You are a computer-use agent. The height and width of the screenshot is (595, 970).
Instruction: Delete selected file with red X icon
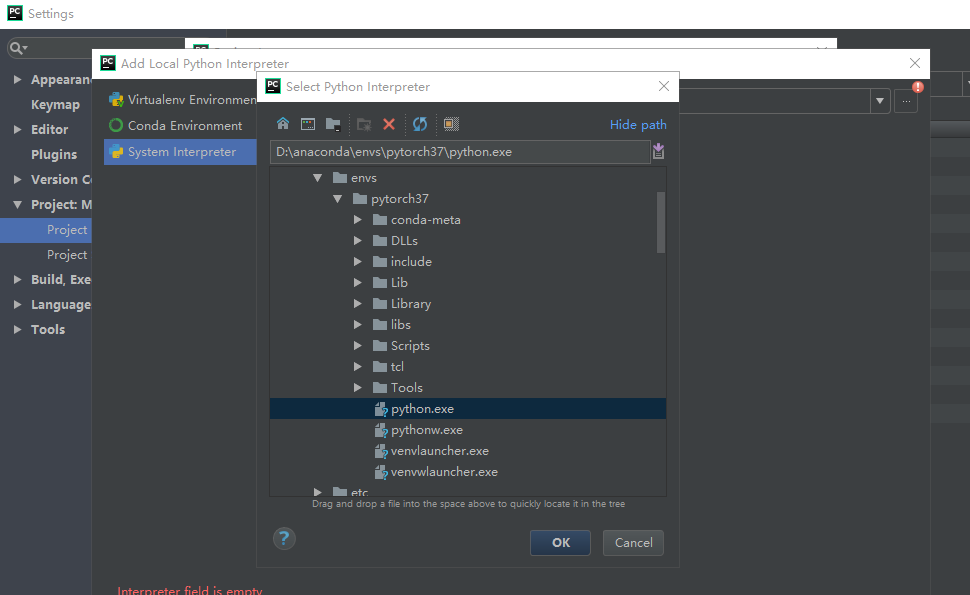[389, 124]
